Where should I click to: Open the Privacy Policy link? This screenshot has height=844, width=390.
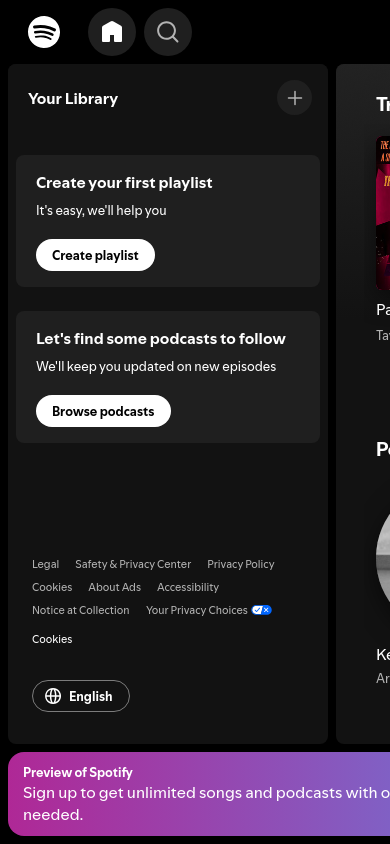240,564
